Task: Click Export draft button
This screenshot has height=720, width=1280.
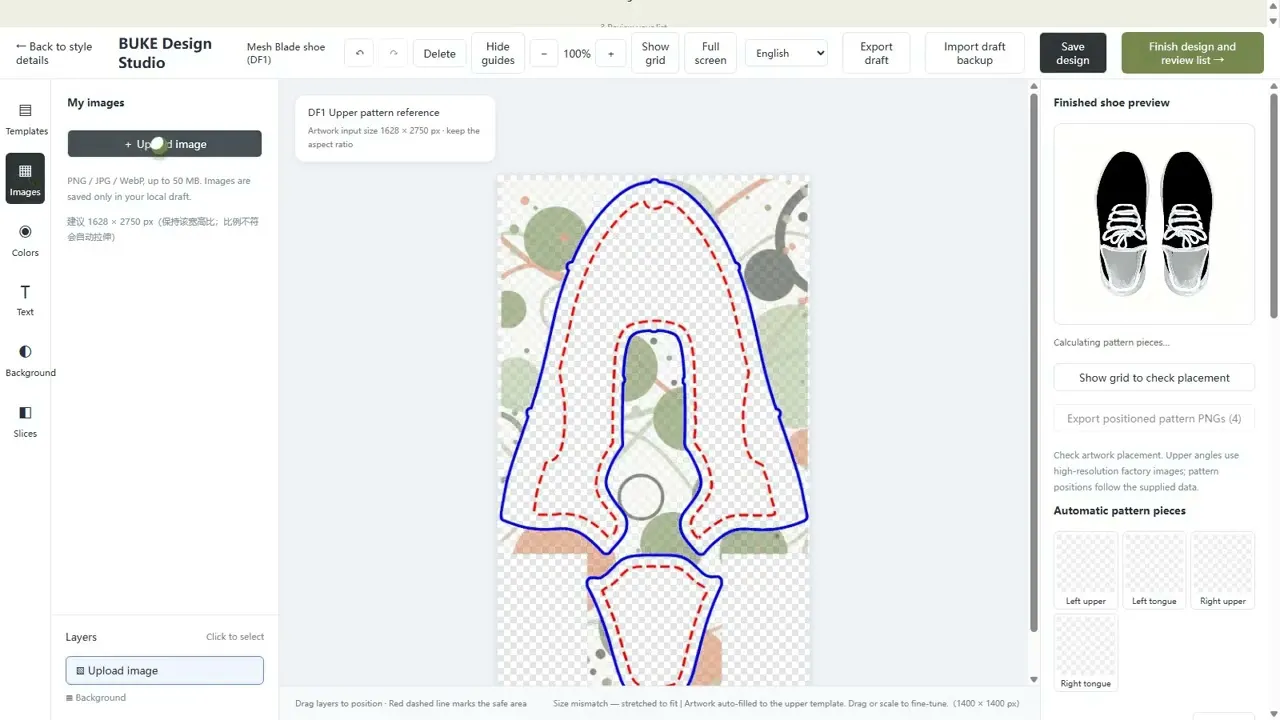Action: [876, 53]
